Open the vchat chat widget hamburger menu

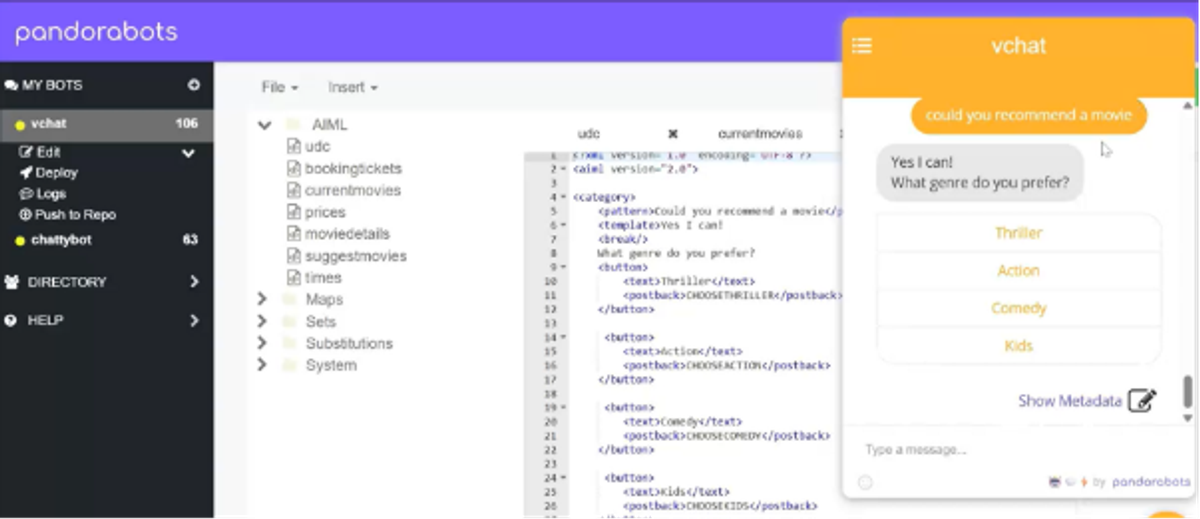click(862, 46)
